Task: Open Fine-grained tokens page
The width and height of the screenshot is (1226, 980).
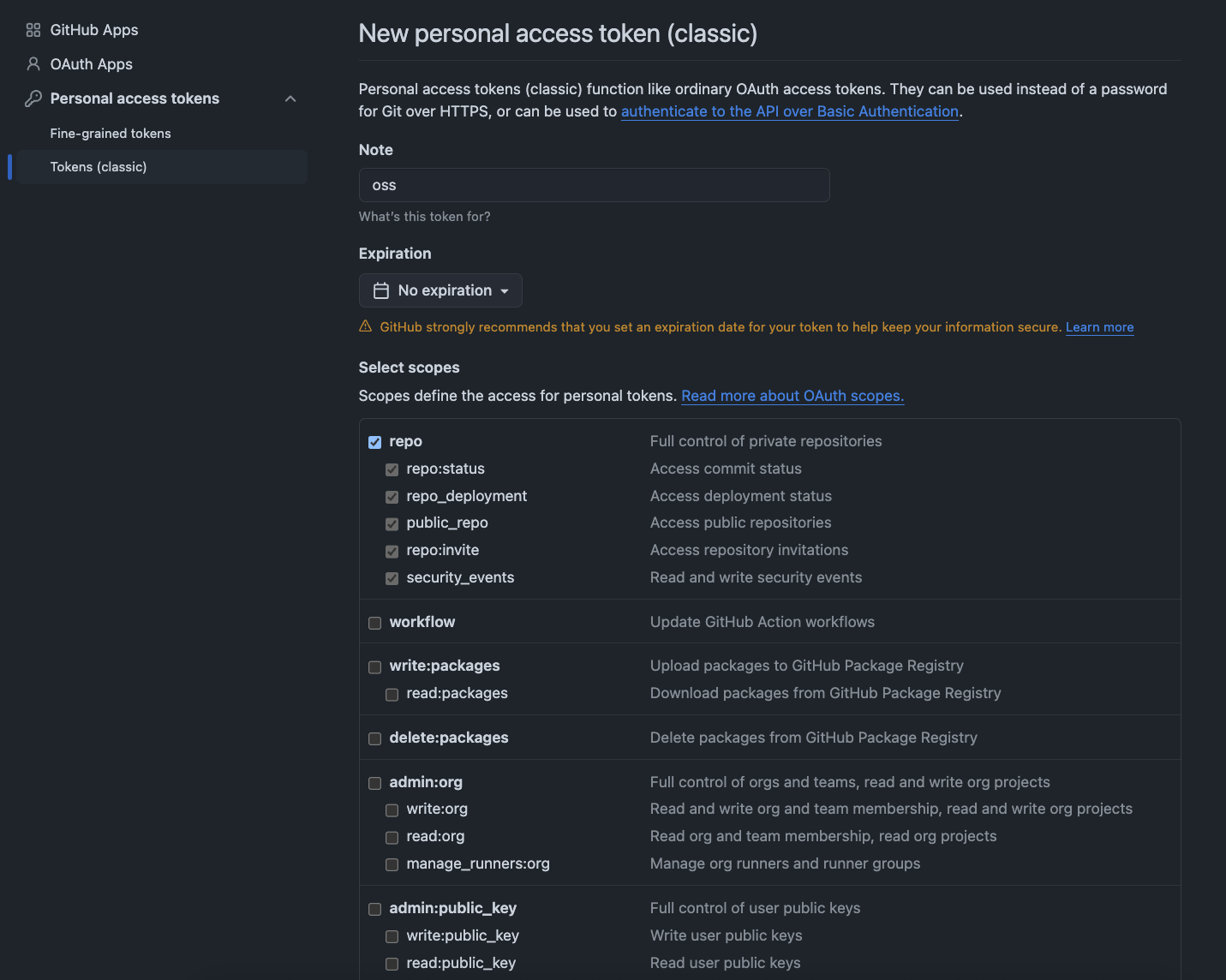Action: point(111,134)
